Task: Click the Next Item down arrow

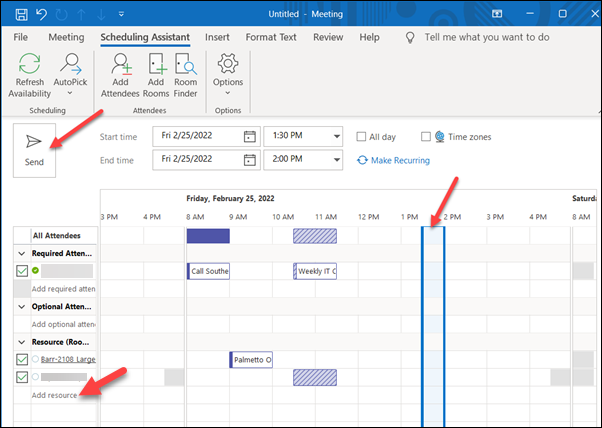Action: coord(101,14)
